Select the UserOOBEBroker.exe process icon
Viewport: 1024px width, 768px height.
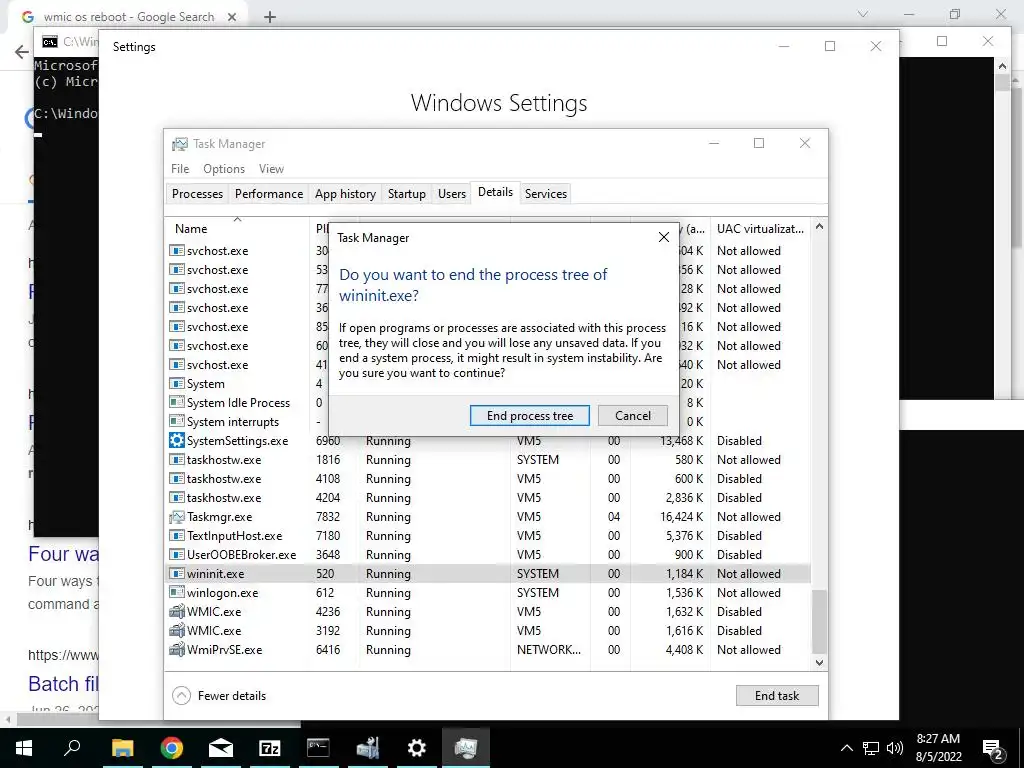pyautogui.click(x=176, y=554)
